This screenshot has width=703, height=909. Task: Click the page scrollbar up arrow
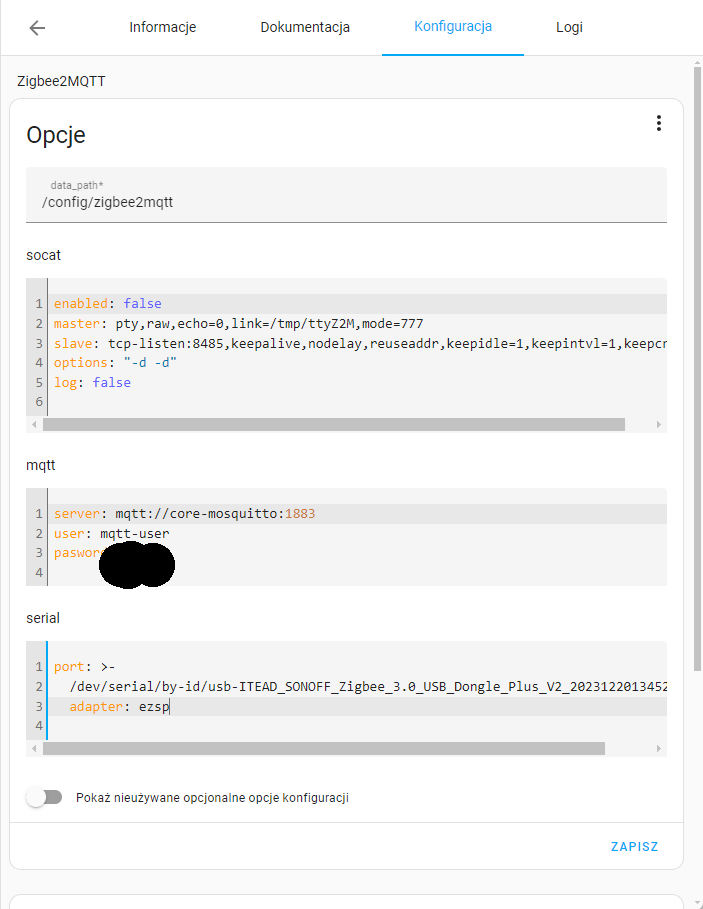(697, 62)
